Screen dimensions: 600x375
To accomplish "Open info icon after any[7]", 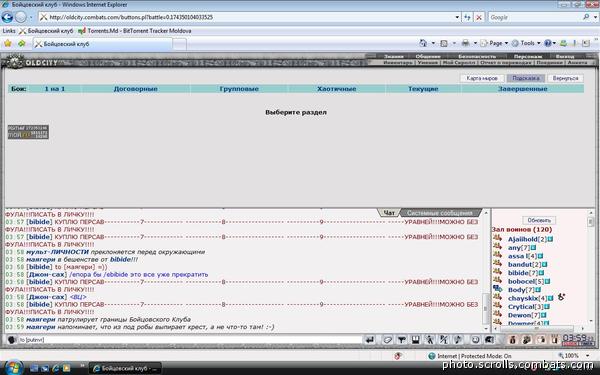I will (x=533, y=248).
